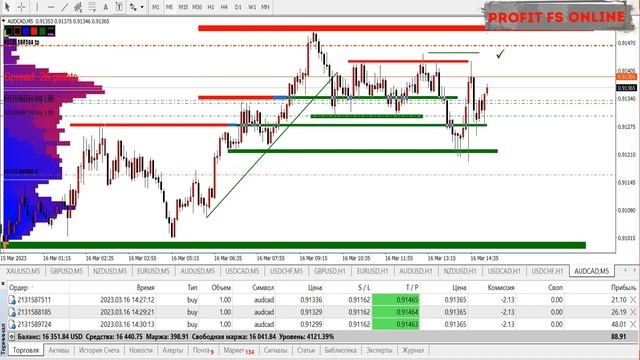Open the EURUSD,M5 chart tab
640x360 pixels.
point(153,271)
